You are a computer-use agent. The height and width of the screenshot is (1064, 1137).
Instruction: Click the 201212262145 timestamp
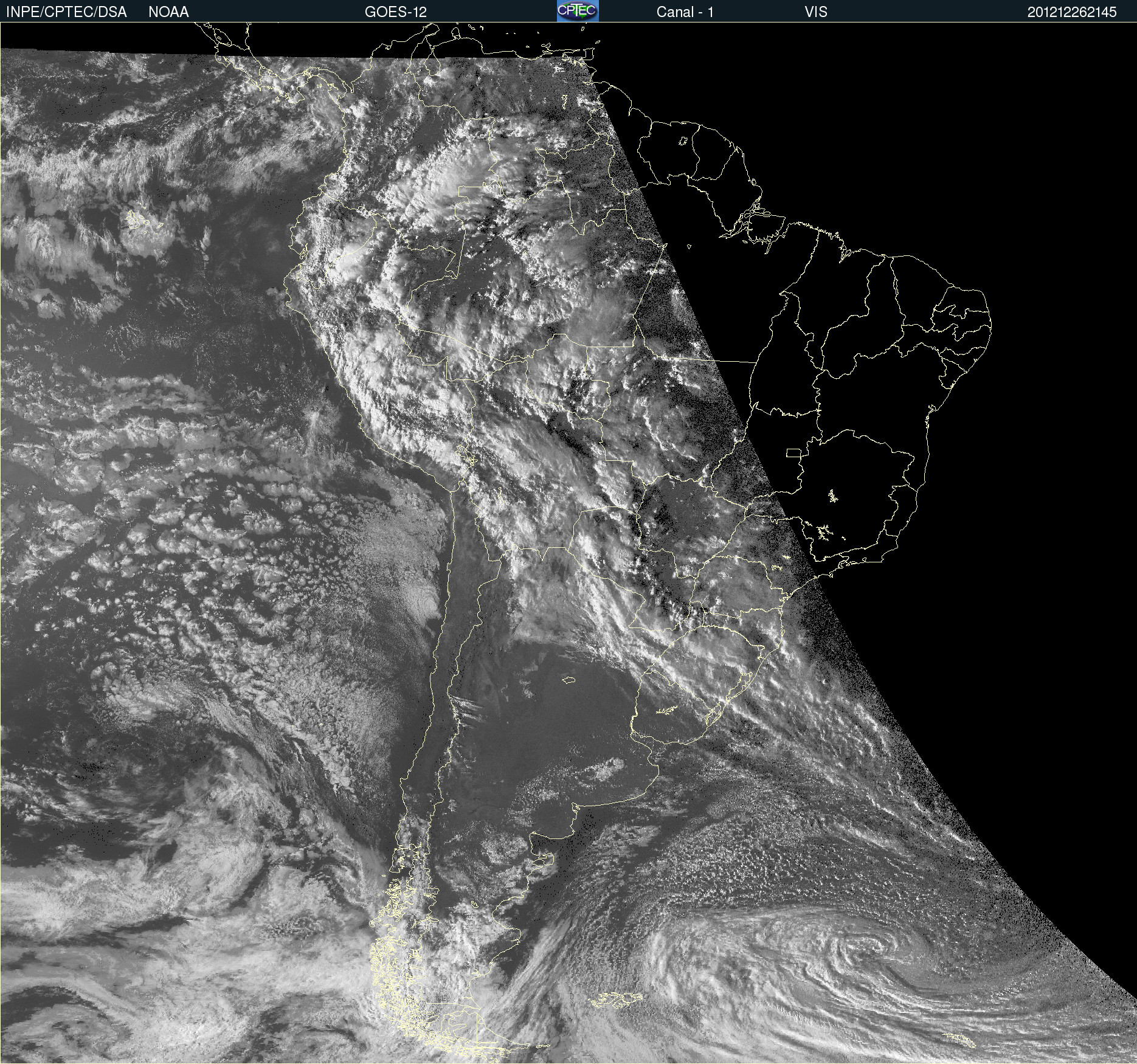click(1072, 12)
